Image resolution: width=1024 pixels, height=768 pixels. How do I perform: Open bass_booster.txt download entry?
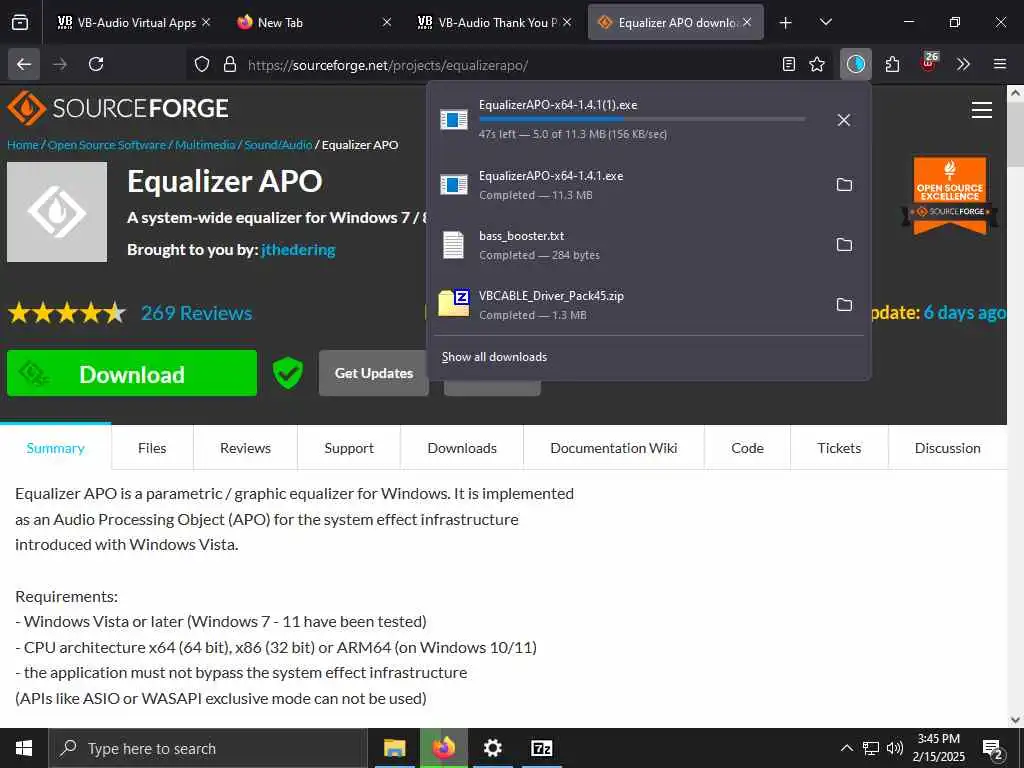(x=627, y=245)
